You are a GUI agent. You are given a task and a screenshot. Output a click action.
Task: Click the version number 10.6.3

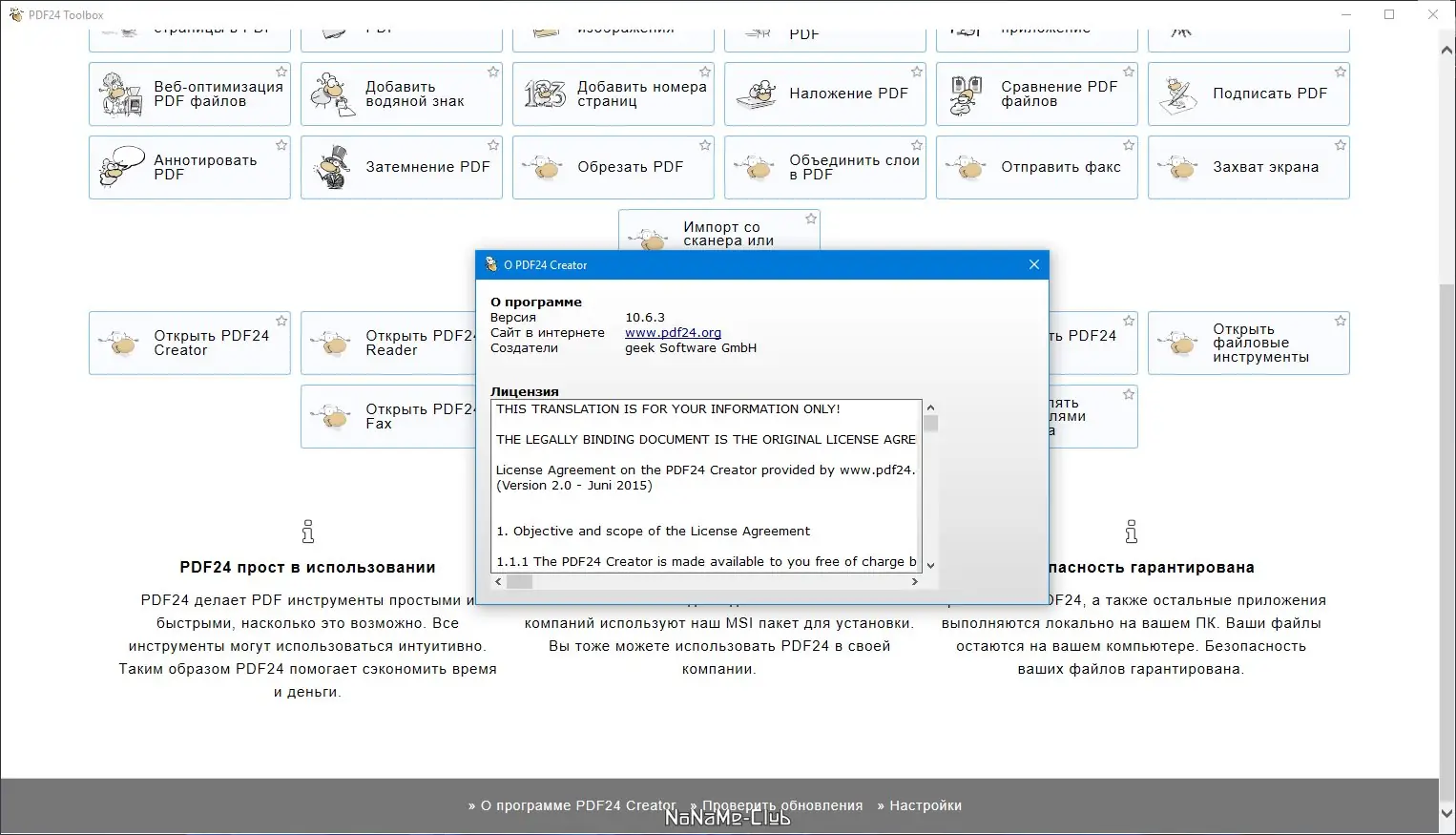coord(645,318)
